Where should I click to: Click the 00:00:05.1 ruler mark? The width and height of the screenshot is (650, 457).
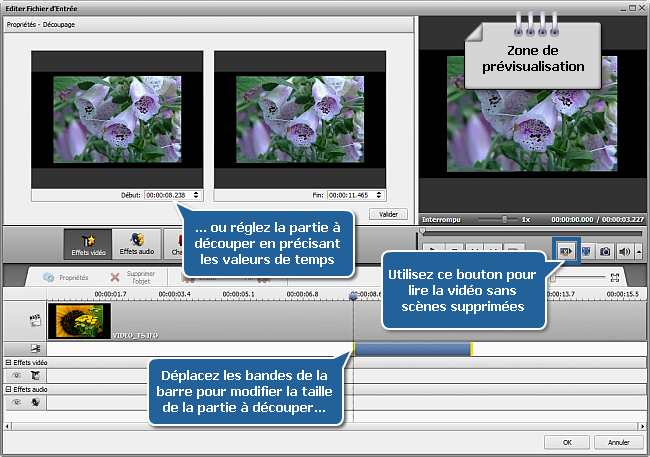point(238,294)
